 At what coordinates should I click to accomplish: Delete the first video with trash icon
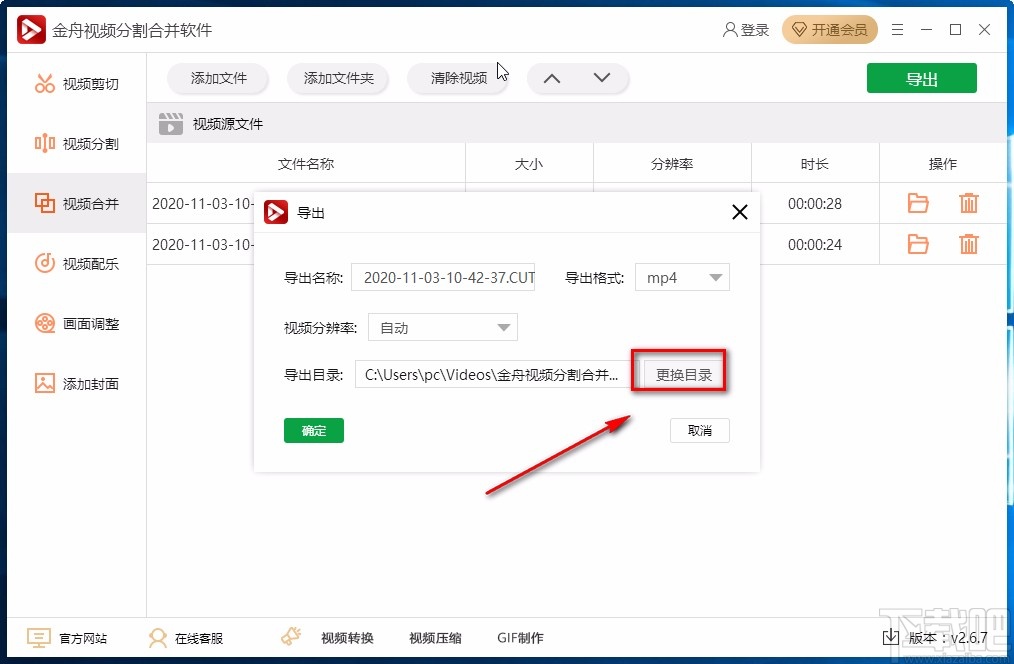coord(968,203)
